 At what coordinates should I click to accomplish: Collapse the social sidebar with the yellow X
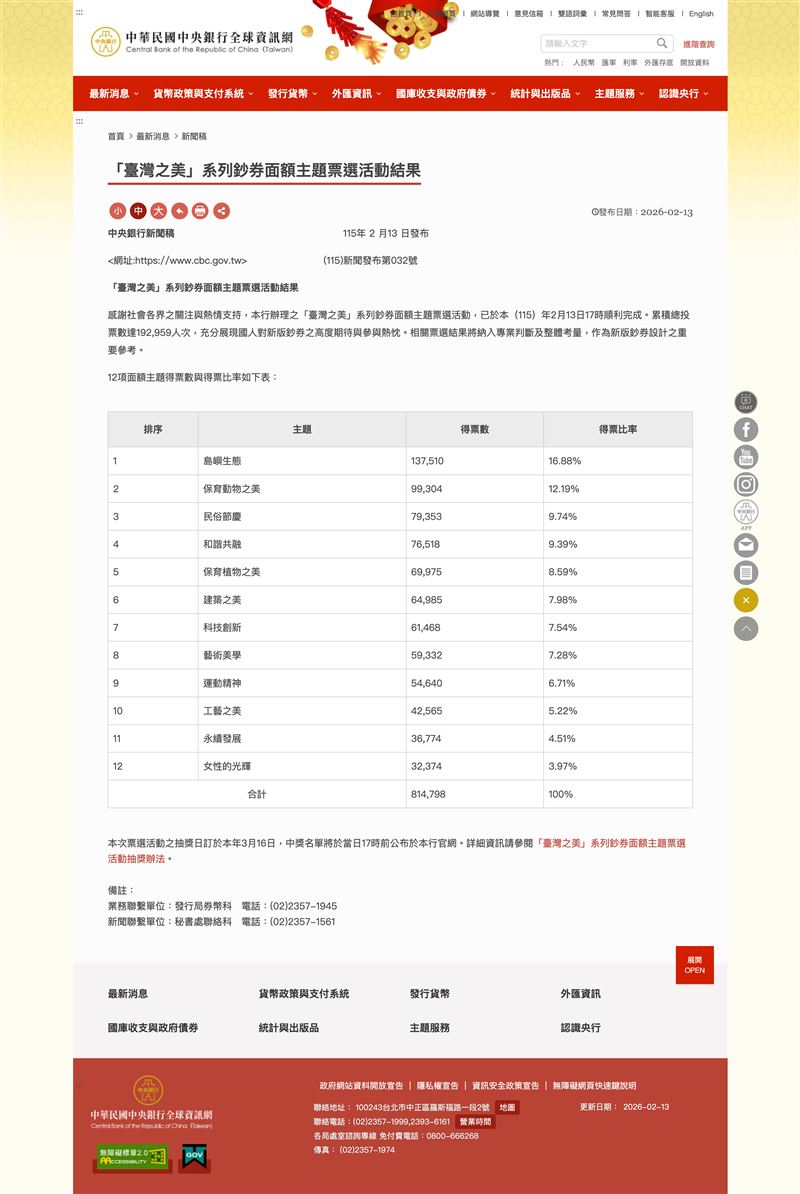point(746,600)
